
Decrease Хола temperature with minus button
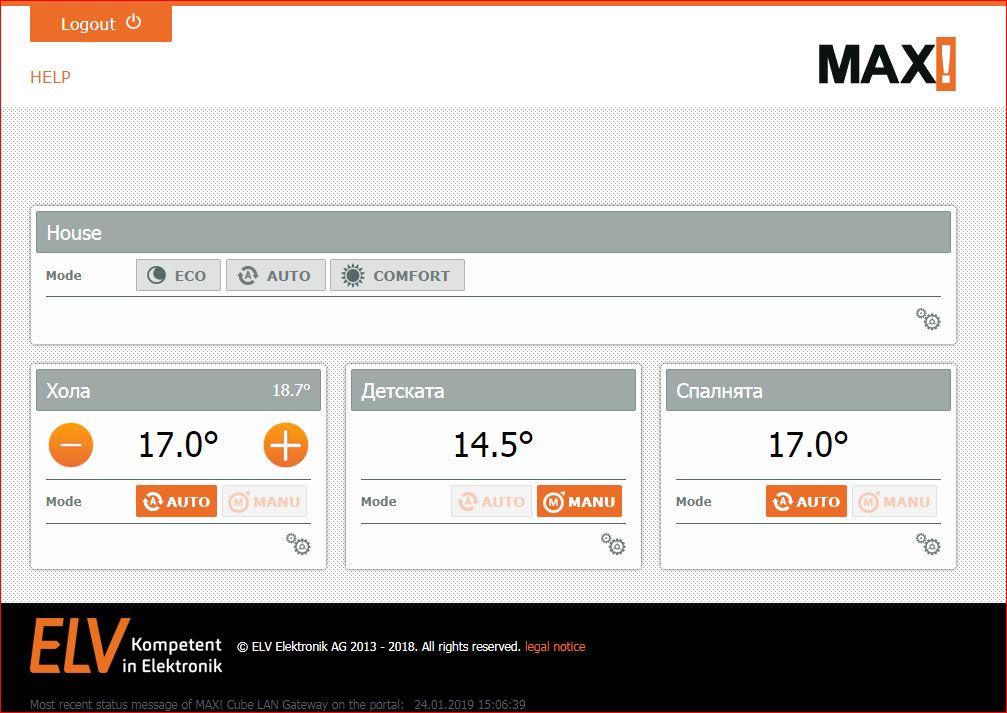pos(71,446)
